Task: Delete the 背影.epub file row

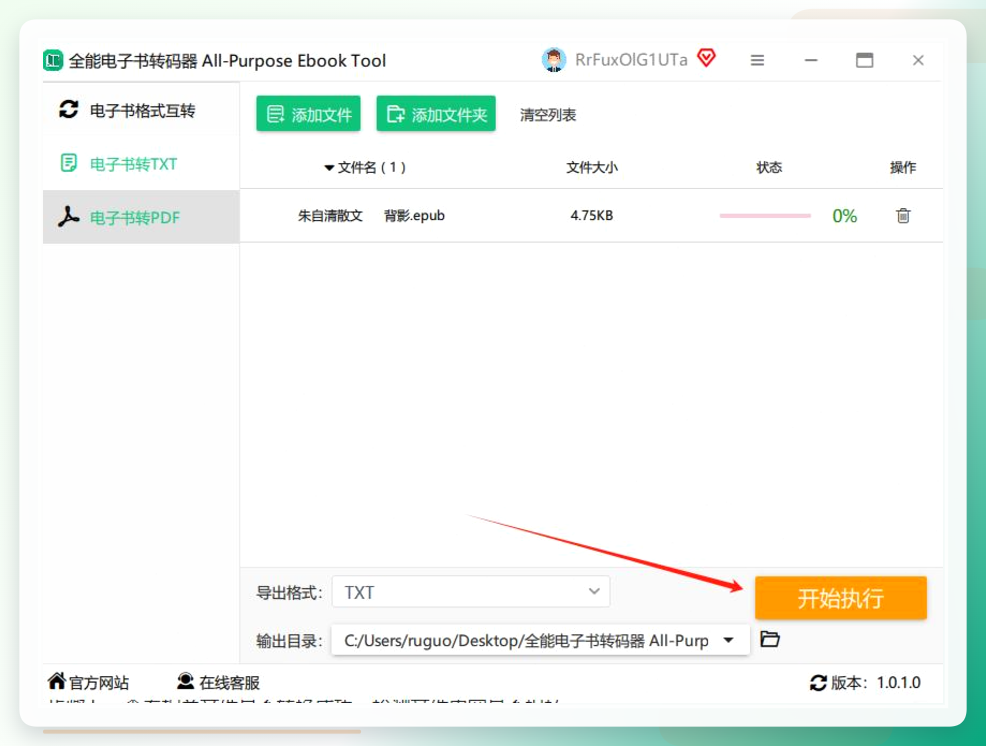Action: (903, 216)
